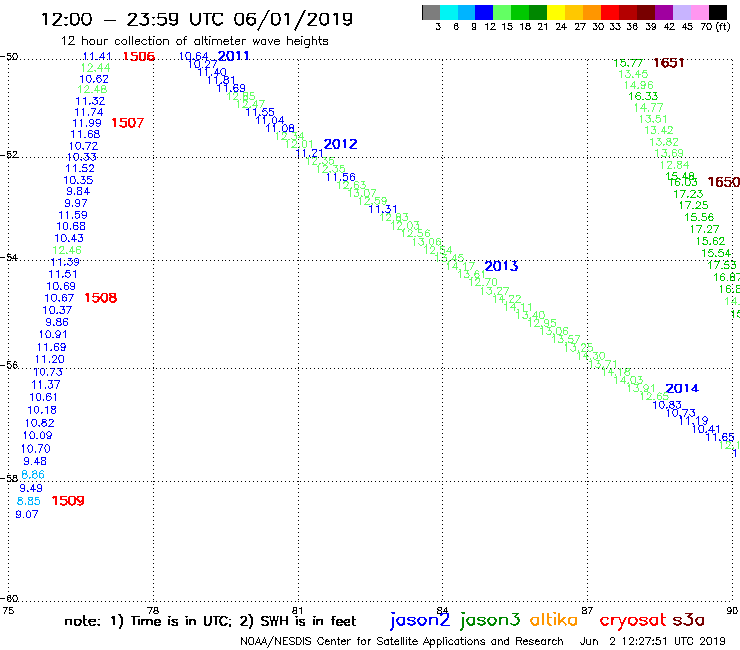Click the '70 (ft)' scale label
Viewport: 740px width, 650px height.
click(715, 27)
